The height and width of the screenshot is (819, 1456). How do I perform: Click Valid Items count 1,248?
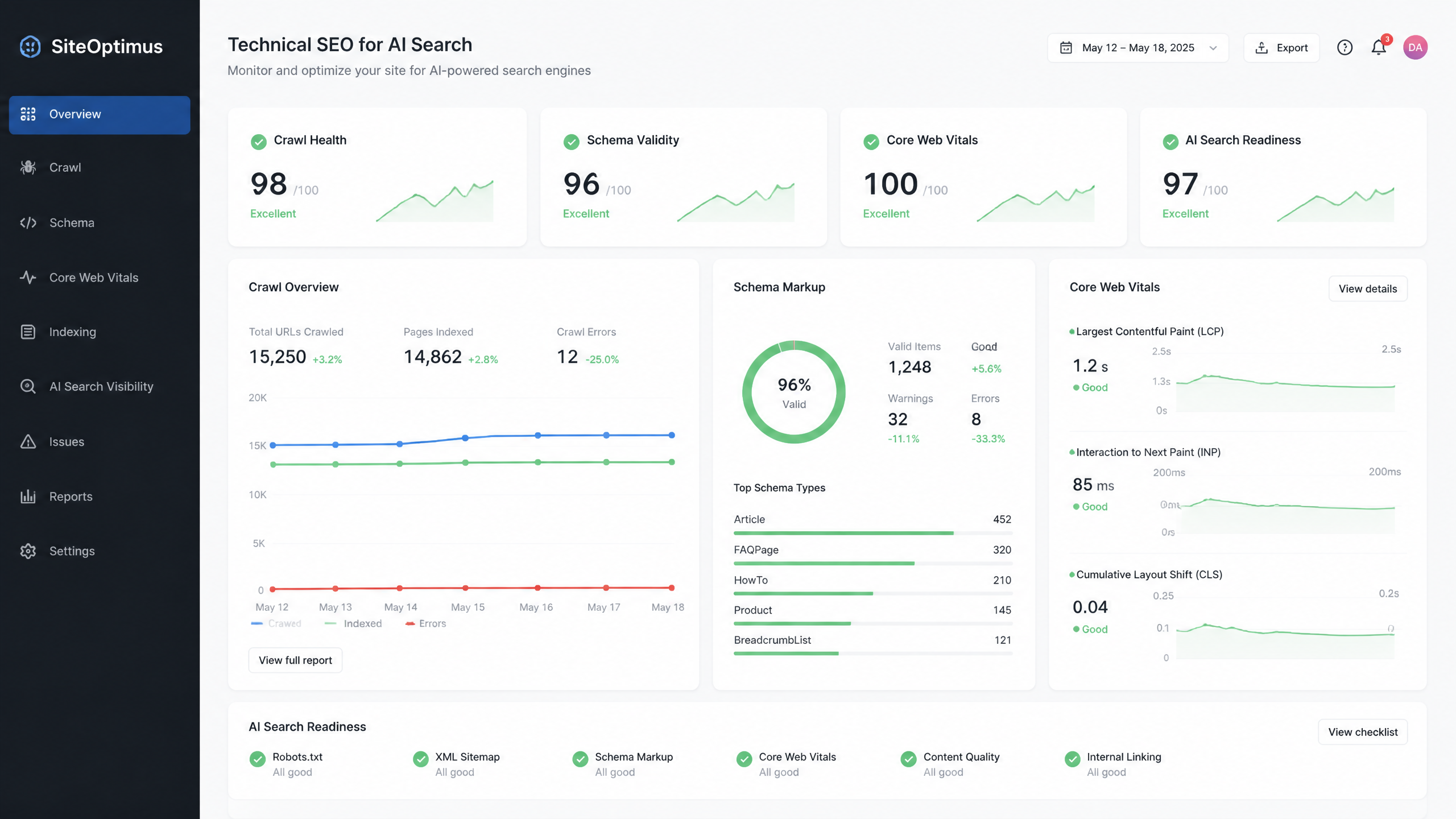click(x=909, y=367)
